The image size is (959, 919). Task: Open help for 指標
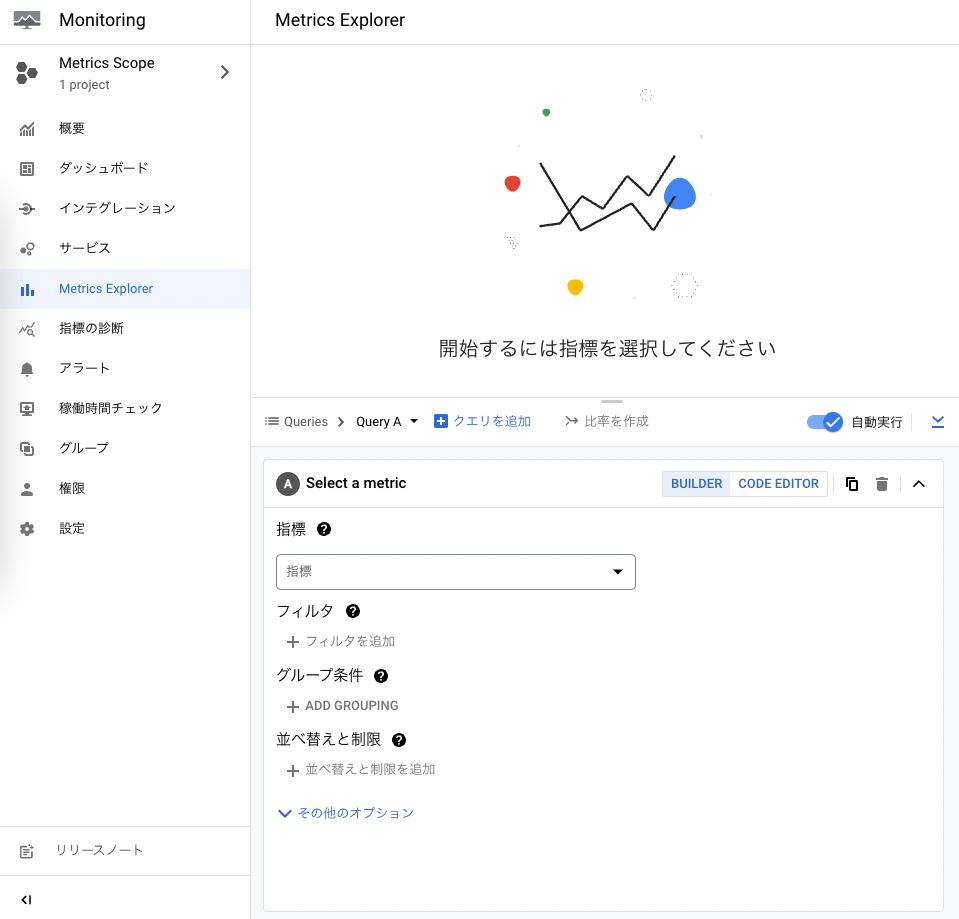point(324,530)
